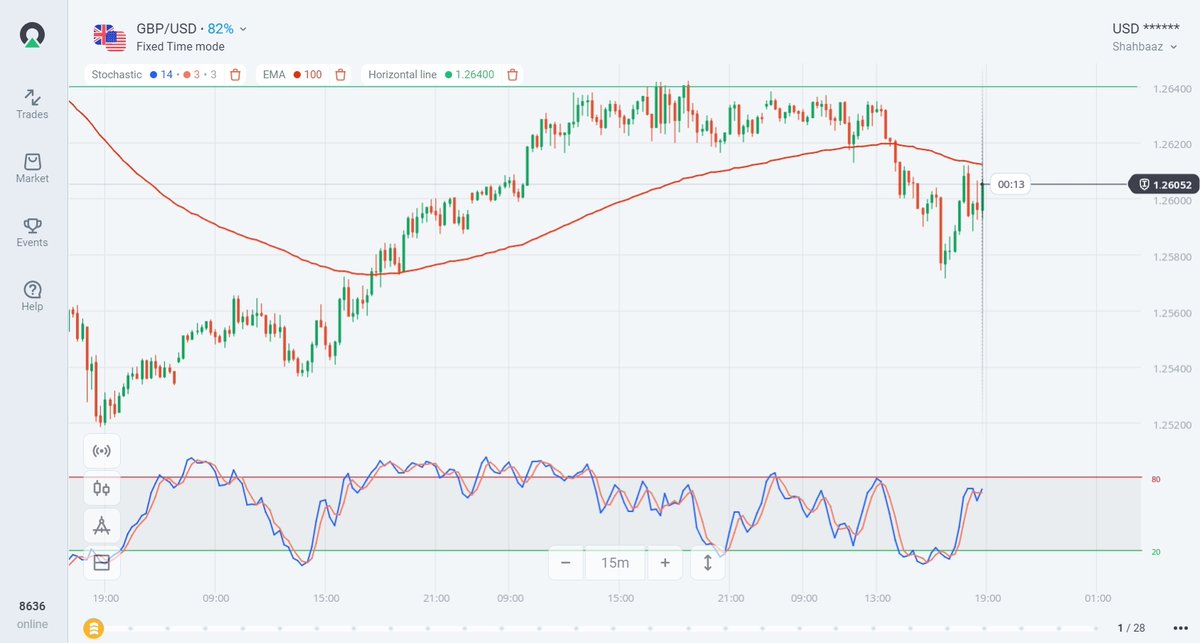Image resolution: width=1200 pixels, height=643 pixels.
Task: Open the signals broadcast tool
Action: pos(101,451)
